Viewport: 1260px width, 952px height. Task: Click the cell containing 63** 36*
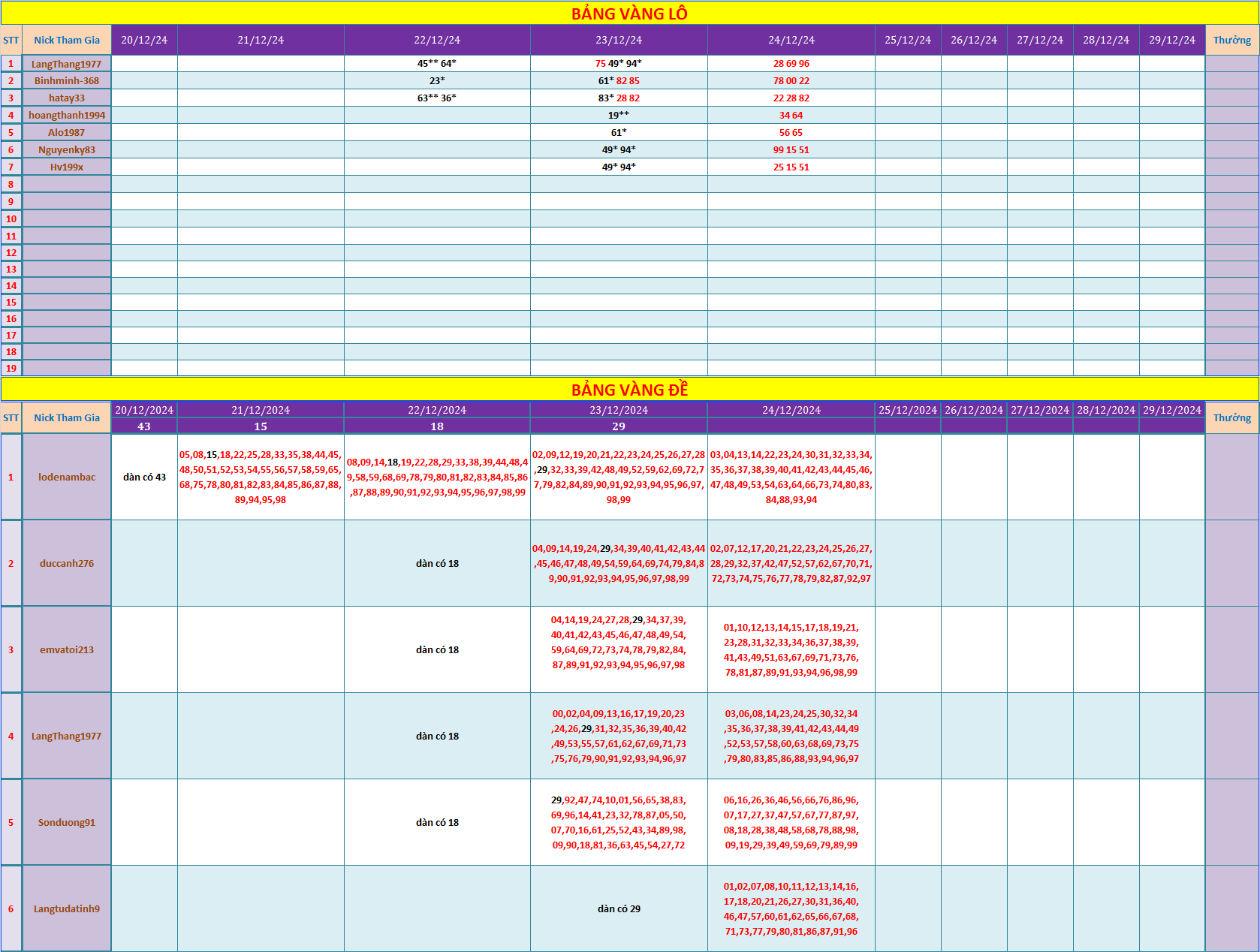(437, 98)
